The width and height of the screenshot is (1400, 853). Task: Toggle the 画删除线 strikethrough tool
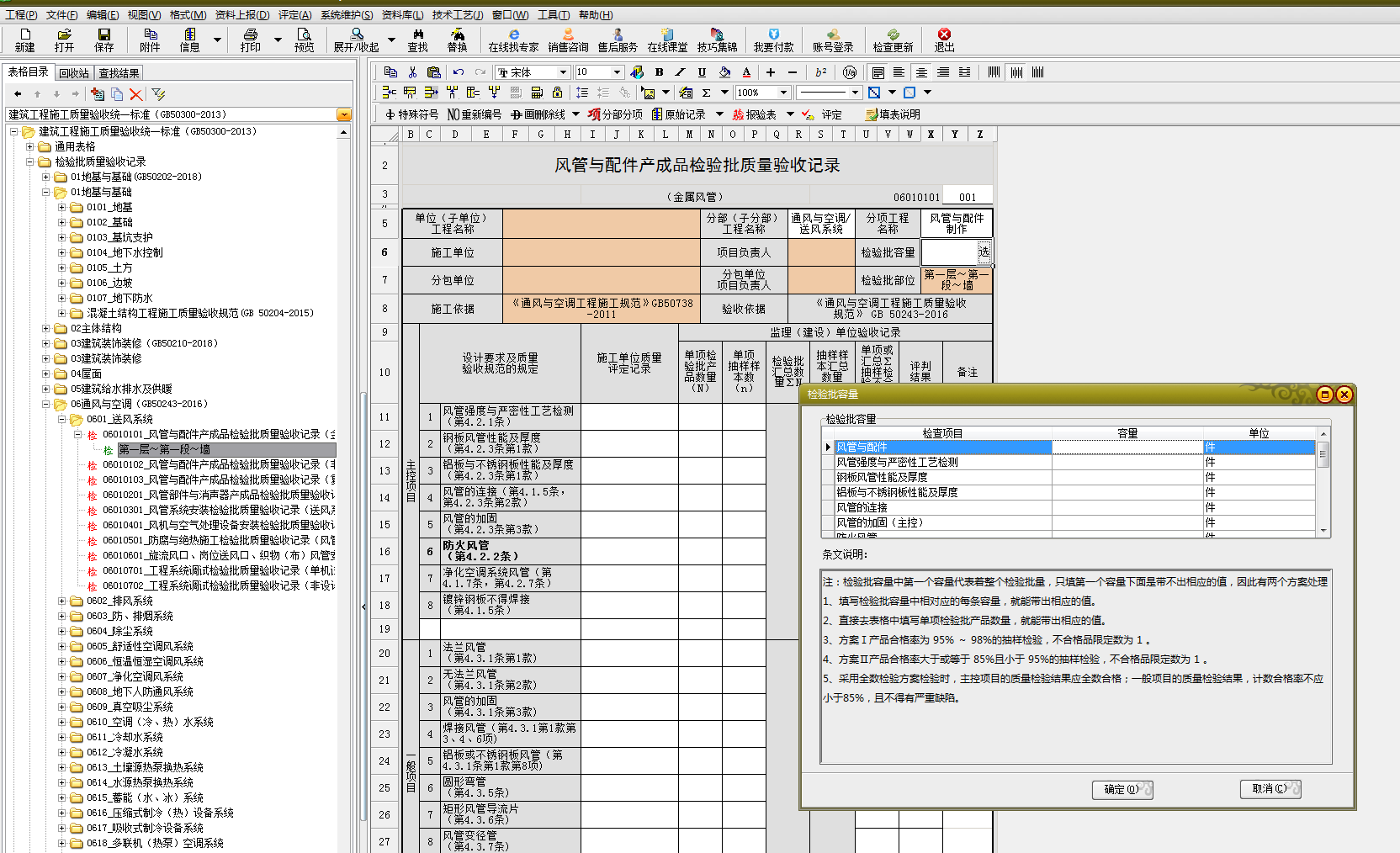tap(538, 114)
